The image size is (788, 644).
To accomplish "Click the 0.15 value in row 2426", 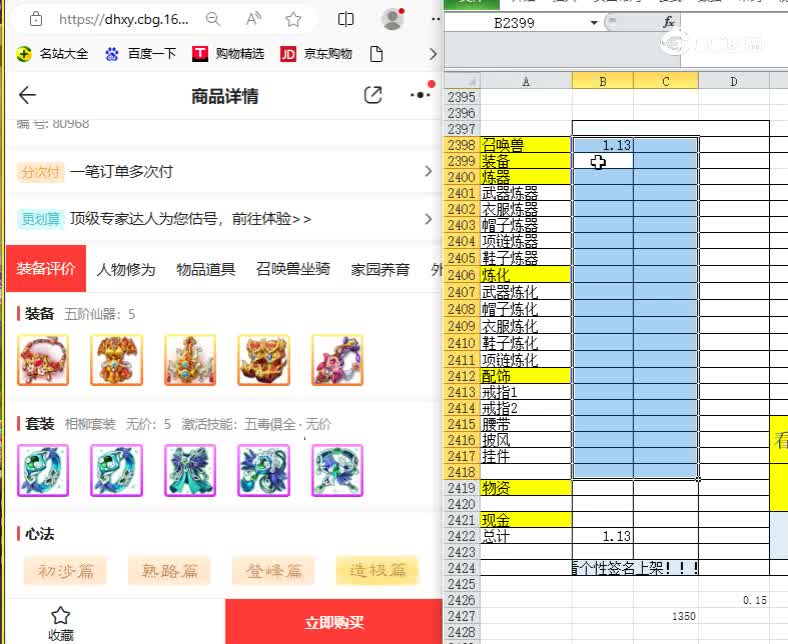I will [x=754, y=600].
